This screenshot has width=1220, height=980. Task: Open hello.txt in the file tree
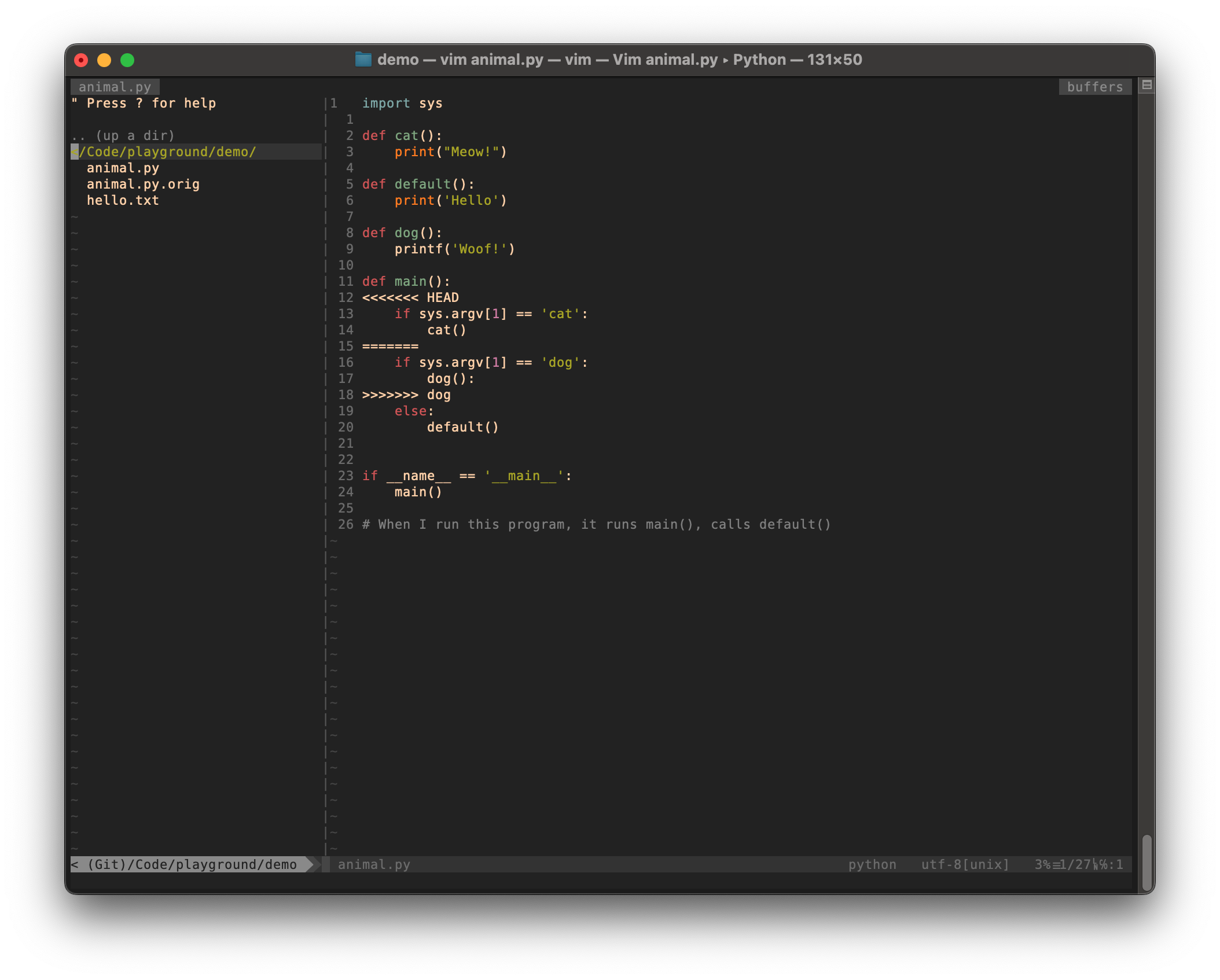123,200
